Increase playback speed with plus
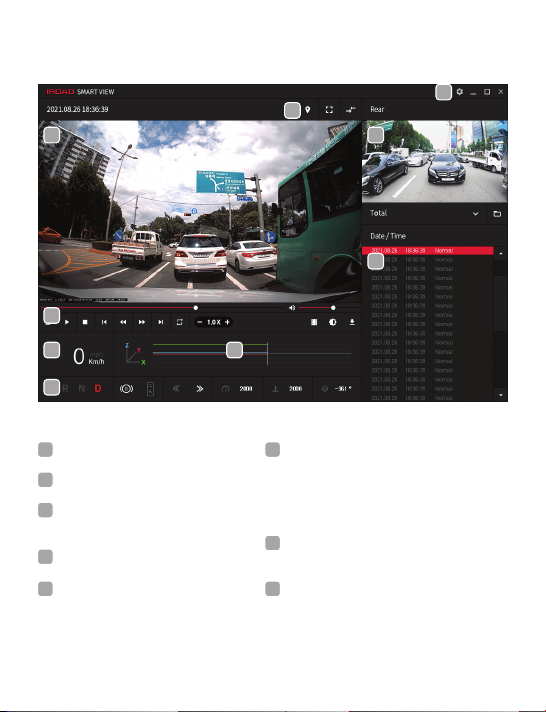This screenshot has width=546, height=712. click(227, 322)
